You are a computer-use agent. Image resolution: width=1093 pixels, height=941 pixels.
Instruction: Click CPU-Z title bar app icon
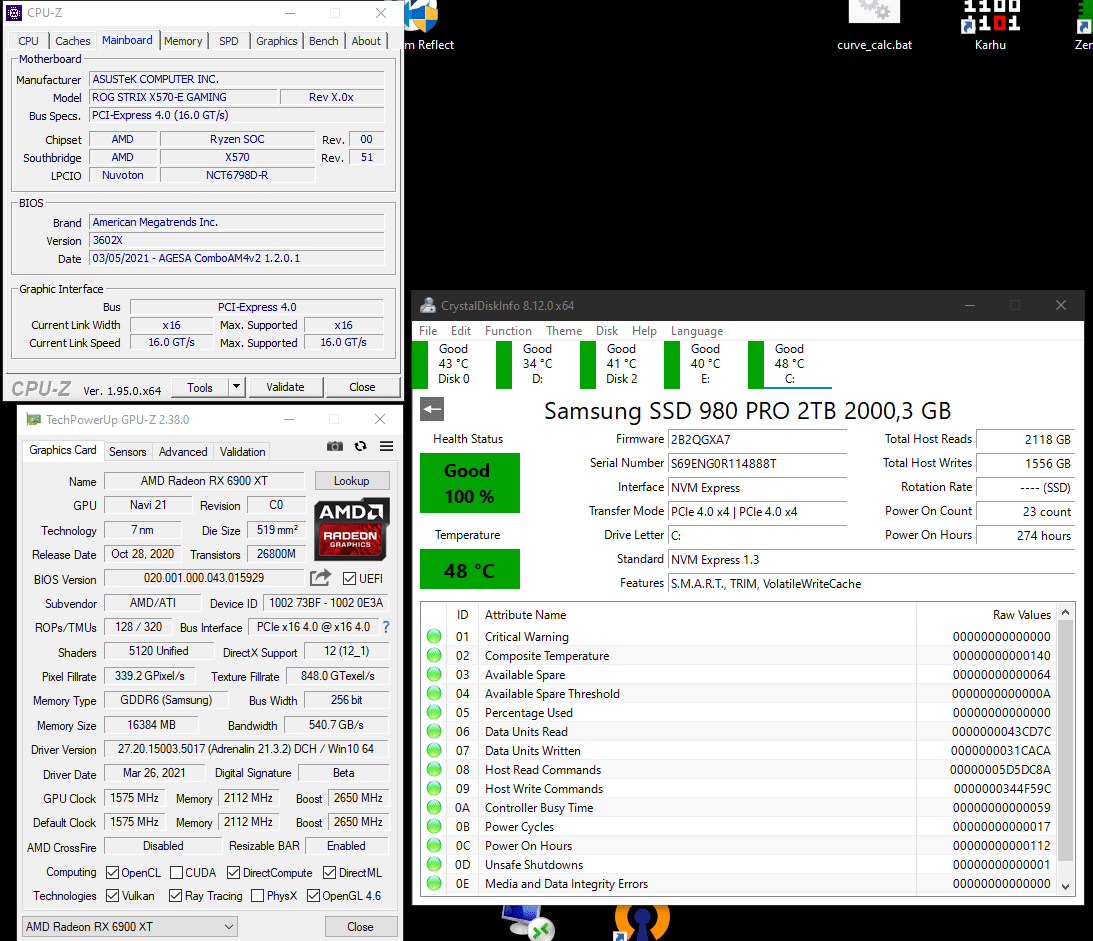pos(14,13)
